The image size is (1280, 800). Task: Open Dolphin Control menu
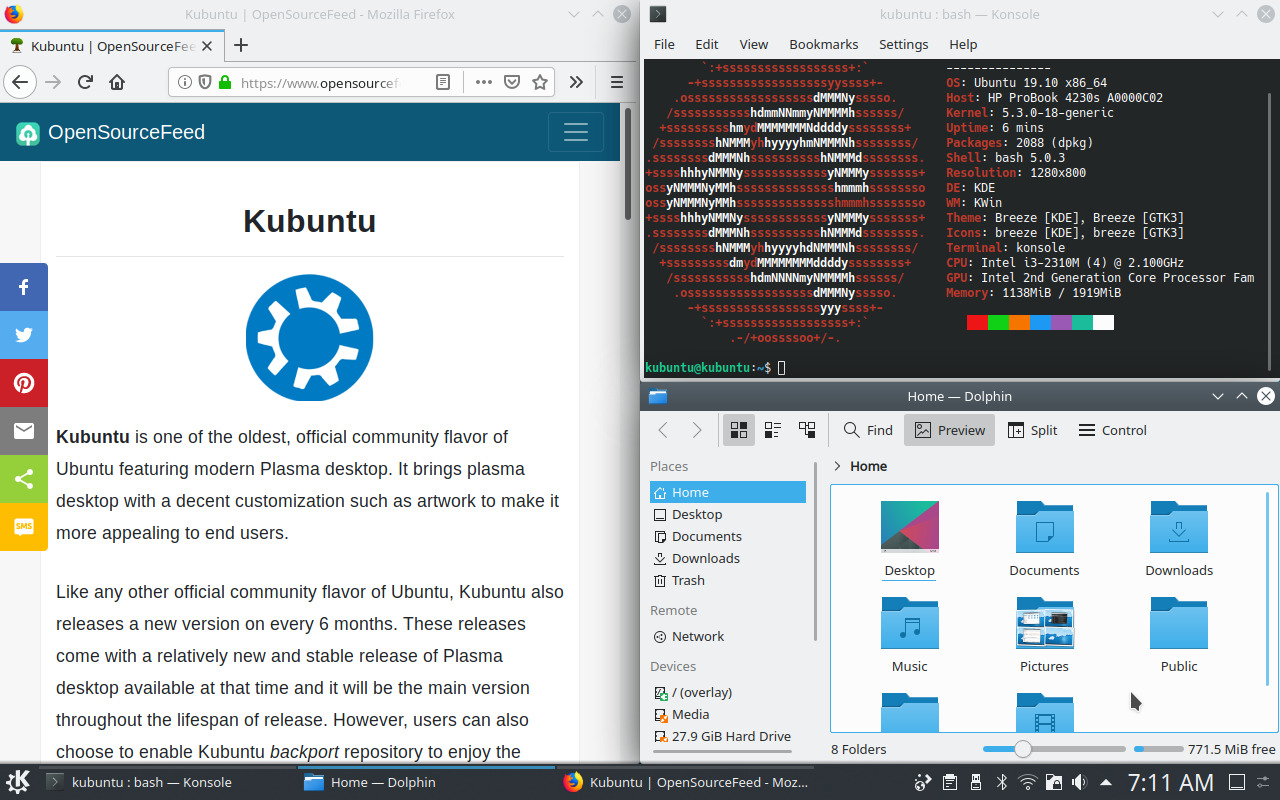1112,430
